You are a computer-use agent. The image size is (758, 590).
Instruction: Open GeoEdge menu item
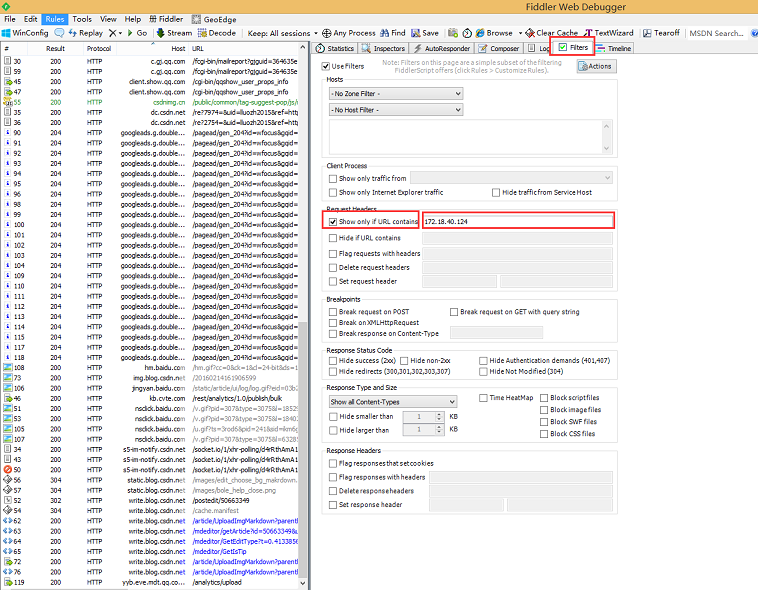pos(214,19)
